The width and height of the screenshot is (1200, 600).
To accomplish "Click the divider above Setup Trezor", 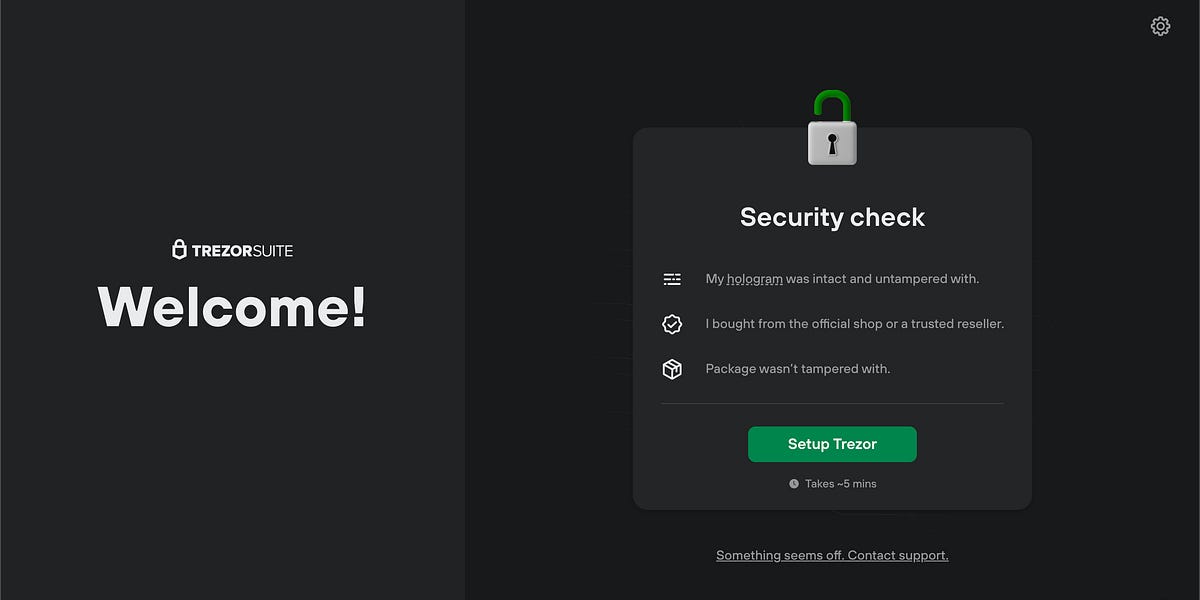I will [832, 404].
